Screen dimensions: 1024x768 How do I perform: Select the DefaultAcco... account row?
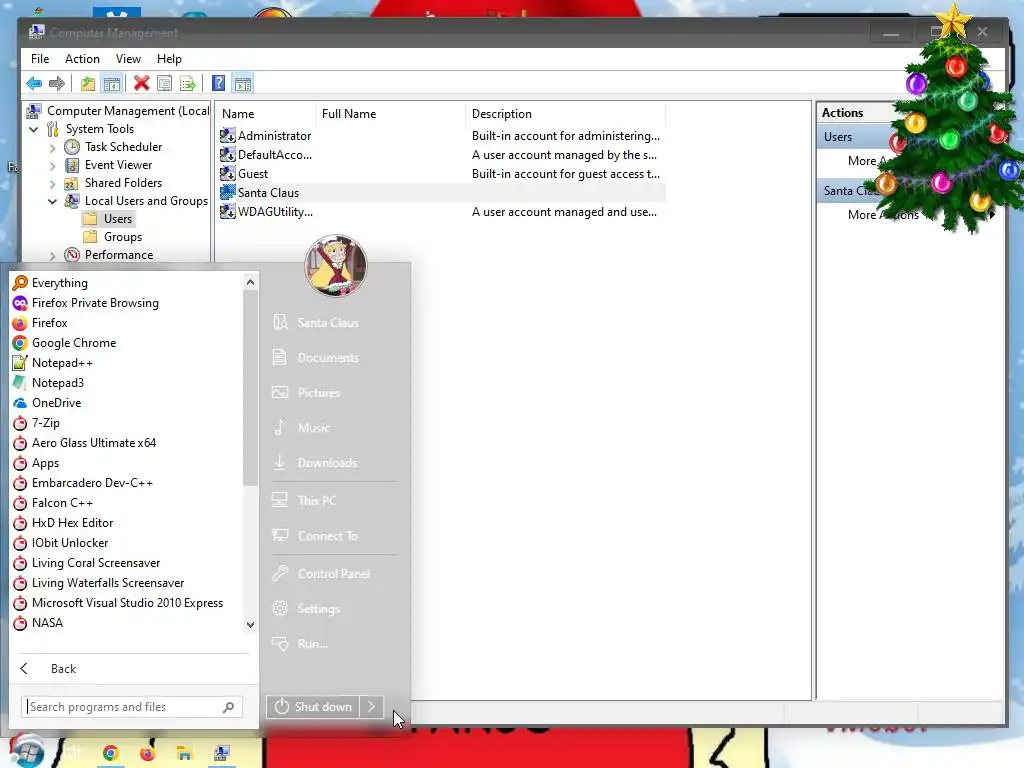click(x=441, y=155)
